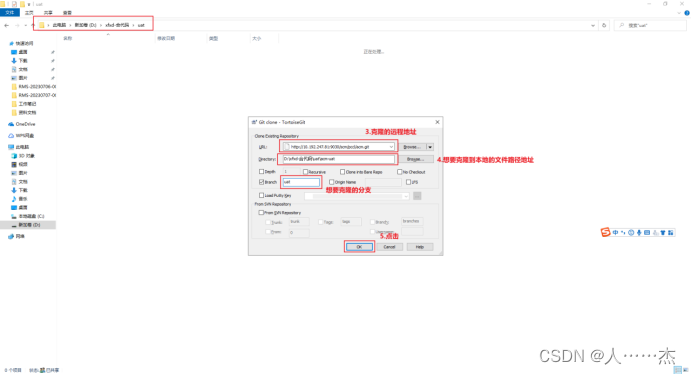This screenshot has width=691, height=374.
Task: Open the Quick access node in Explorer sidebar
Action: [x=24, y=43]
